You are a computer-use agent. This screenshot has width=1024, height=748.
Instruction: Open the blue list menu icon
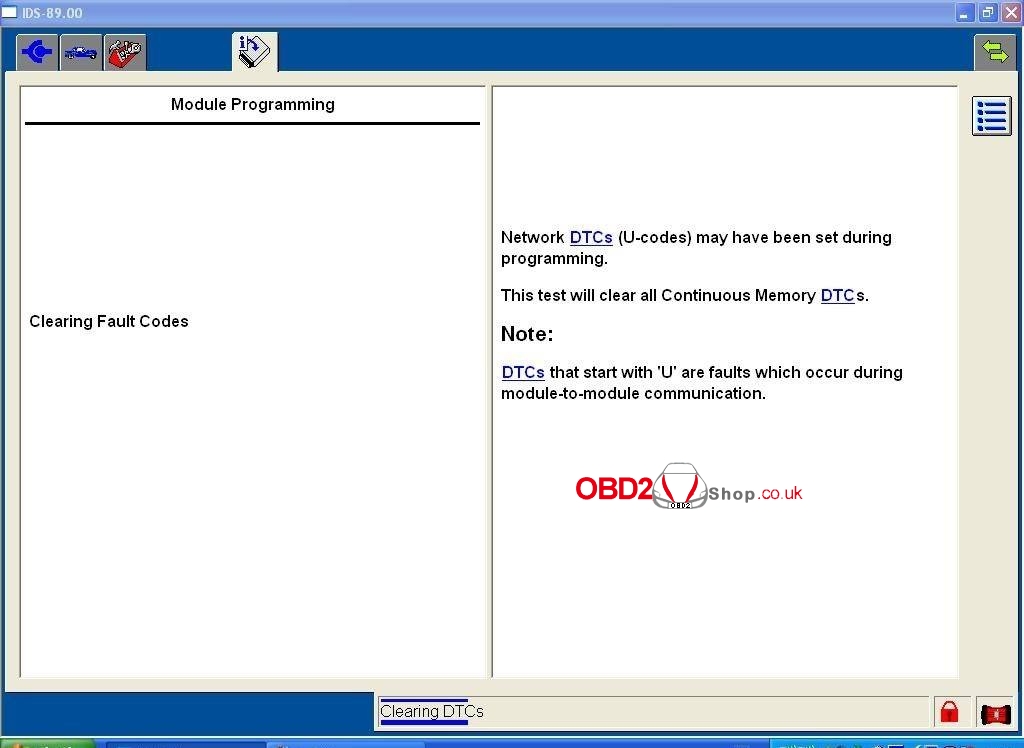991,116
